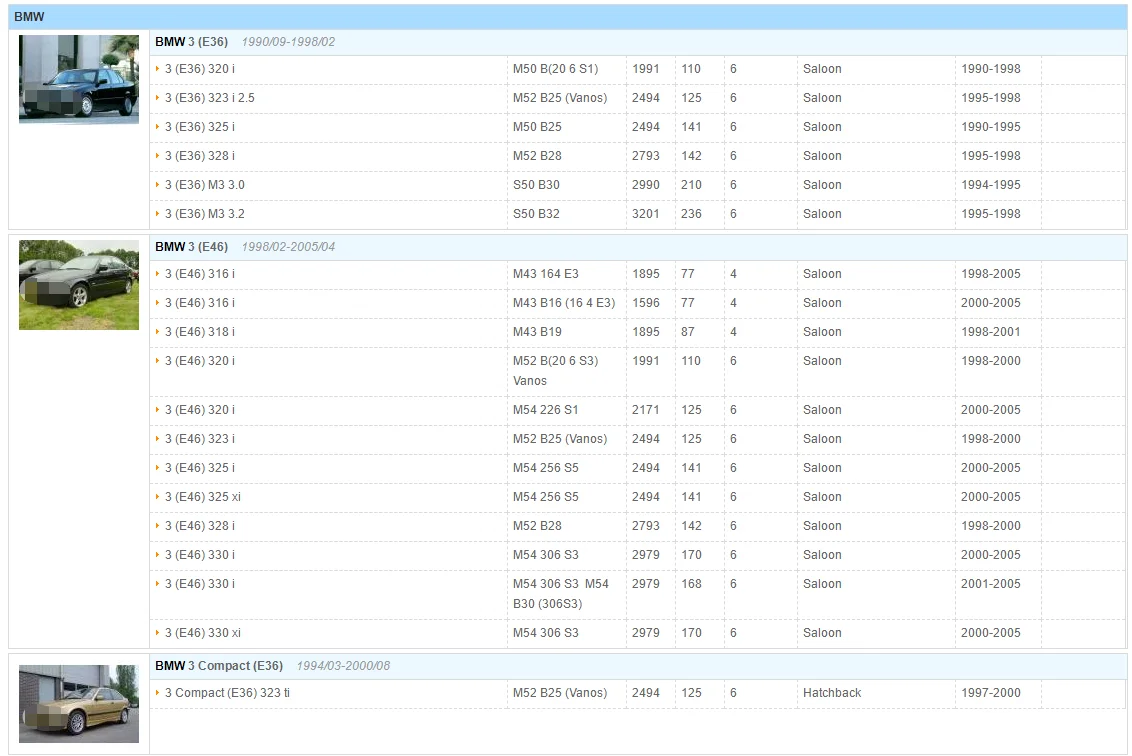Click the orange arrow beside 3 (E36) 320 i
Image resolution: width=1132 pixels, height=756 pixels.
pyautogui.click(x=157, y=69)
